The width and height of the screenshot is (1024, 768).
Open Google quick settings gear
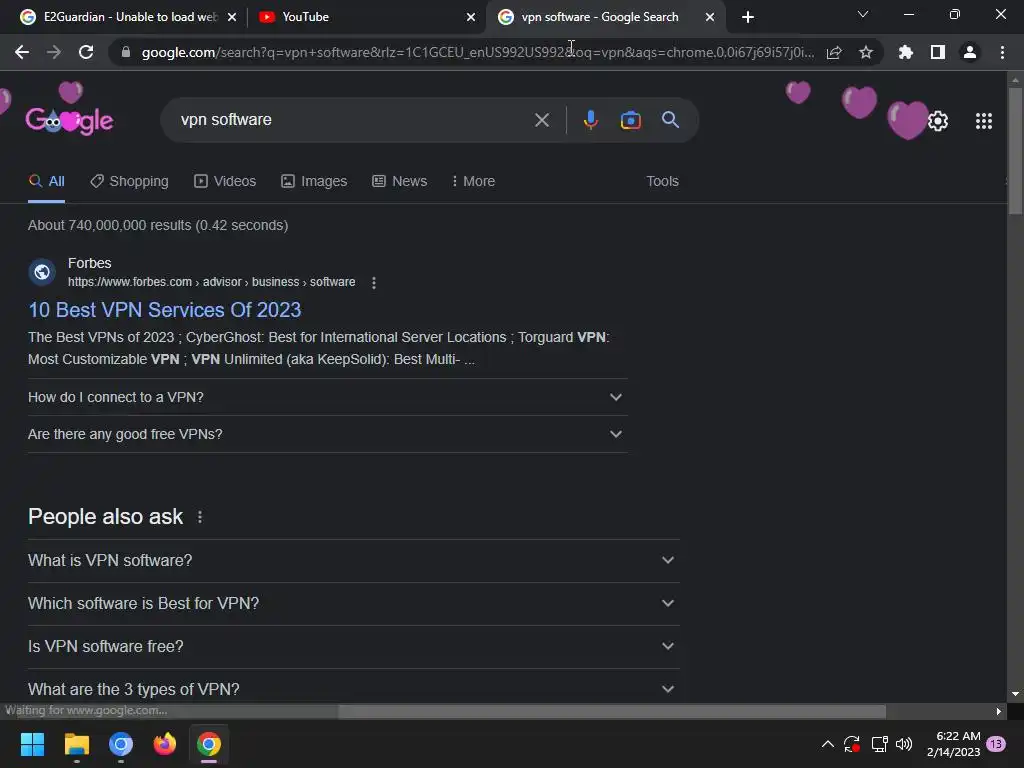[938, 121]
